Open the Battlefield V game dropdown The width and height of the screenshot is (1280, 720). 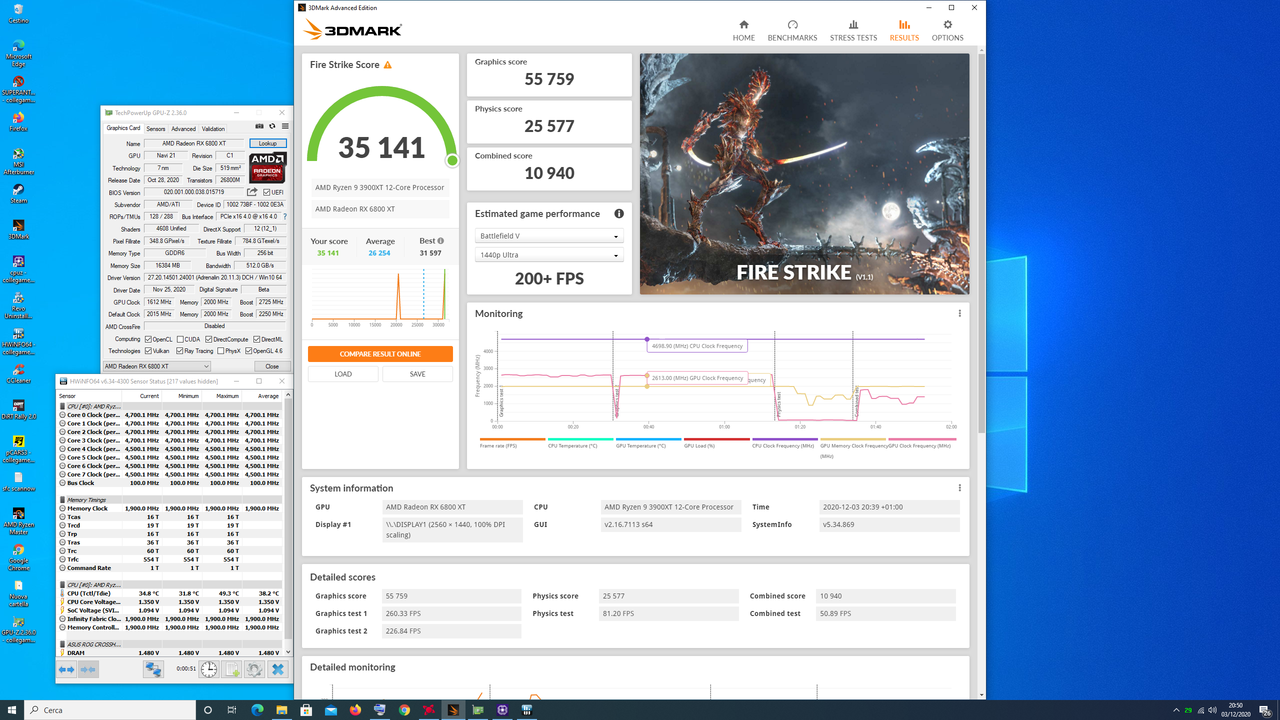tap(548, 235)
